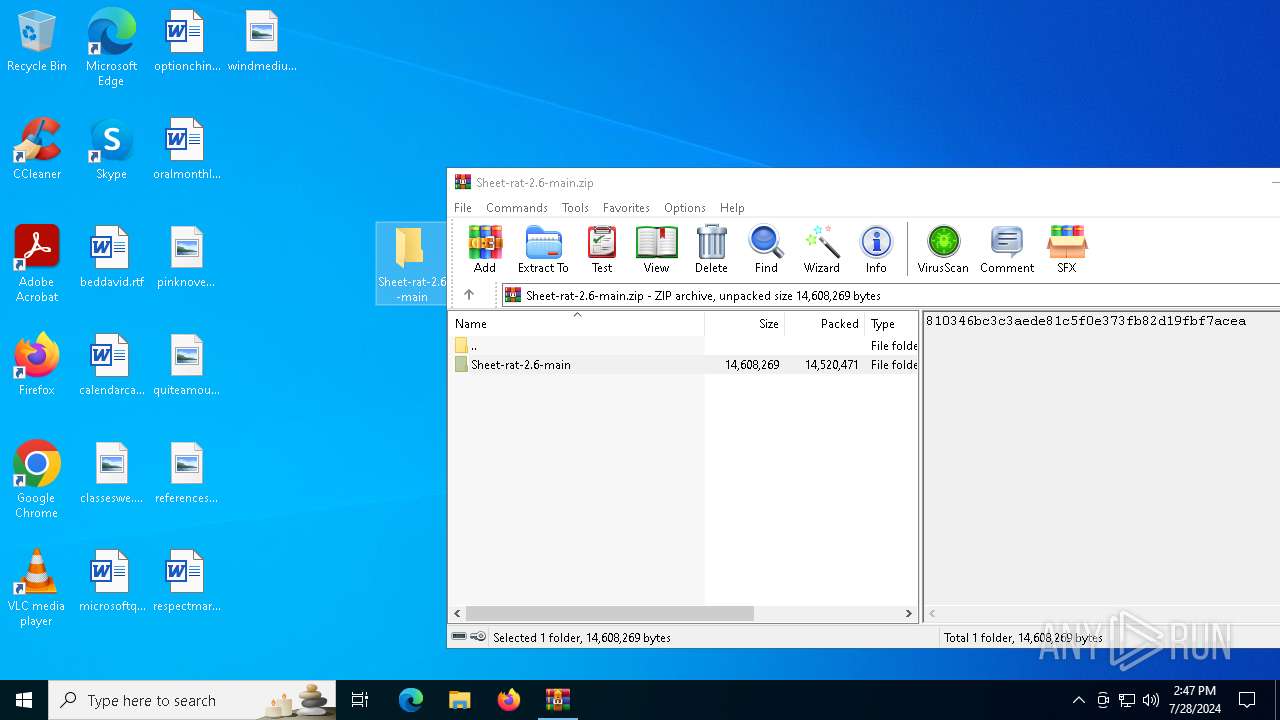
Task: Open Microsoft Edge from taskbar
Action: 411,700
